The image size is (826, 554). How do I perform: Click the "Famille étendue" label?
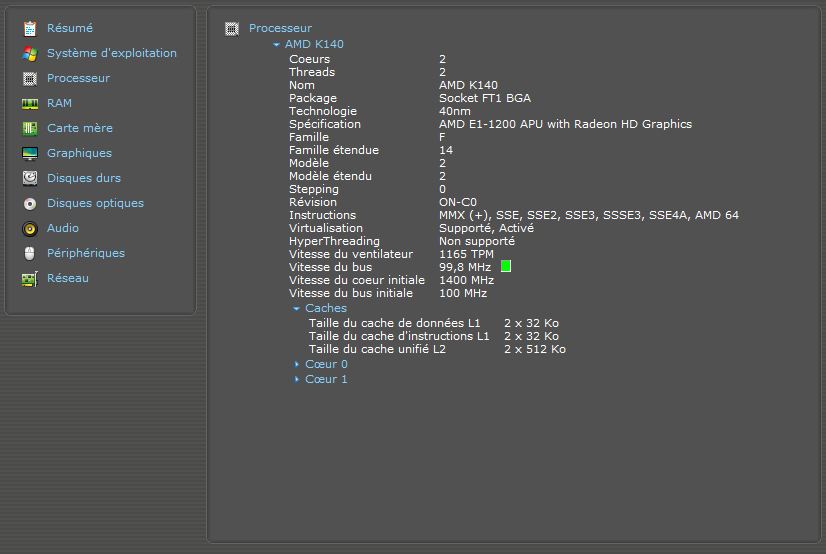tap(334, 150)
